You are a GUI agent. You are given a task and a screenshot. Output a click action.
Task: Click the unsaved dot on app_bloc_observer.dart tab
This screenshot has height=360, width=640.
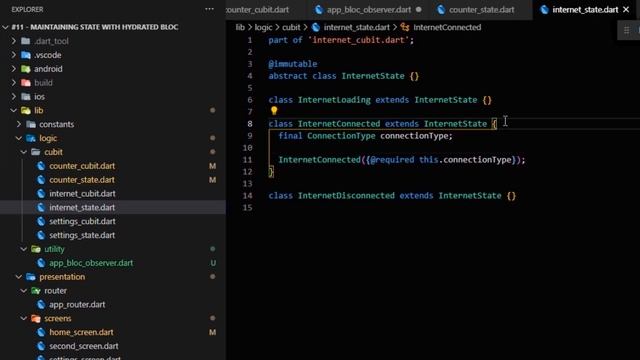(419, 9)
